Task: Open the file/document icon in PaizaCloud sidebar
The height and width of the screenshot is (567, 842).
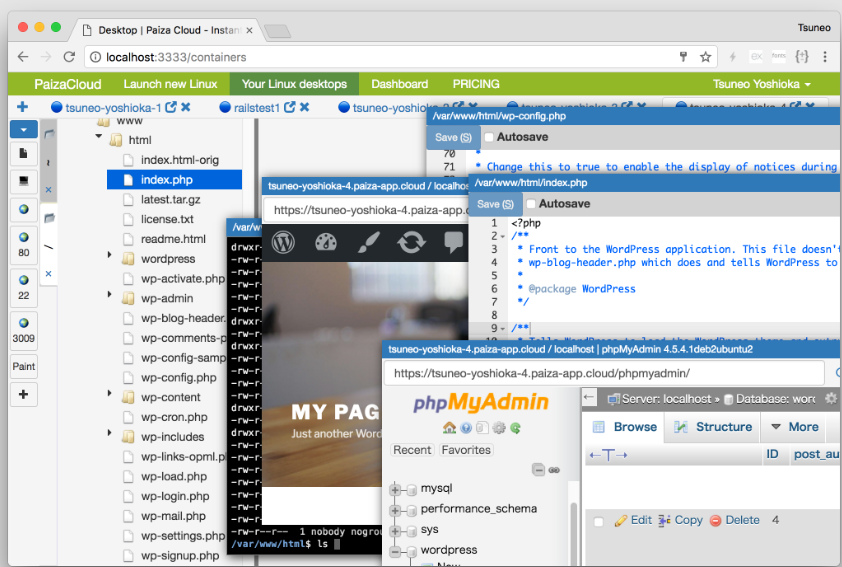Action: 24,154
